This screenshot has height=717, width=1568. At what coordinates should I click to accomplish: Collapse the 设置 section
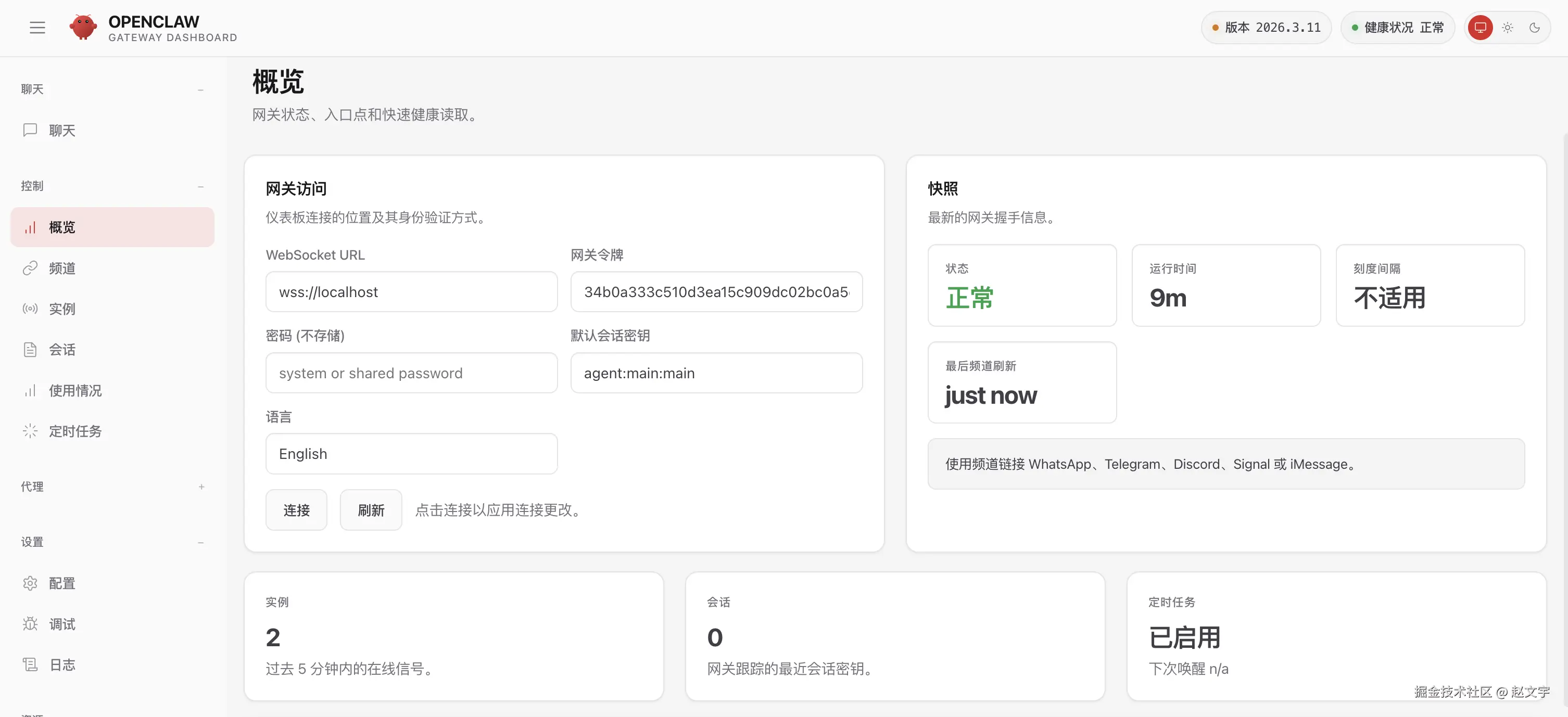point(201,542)
